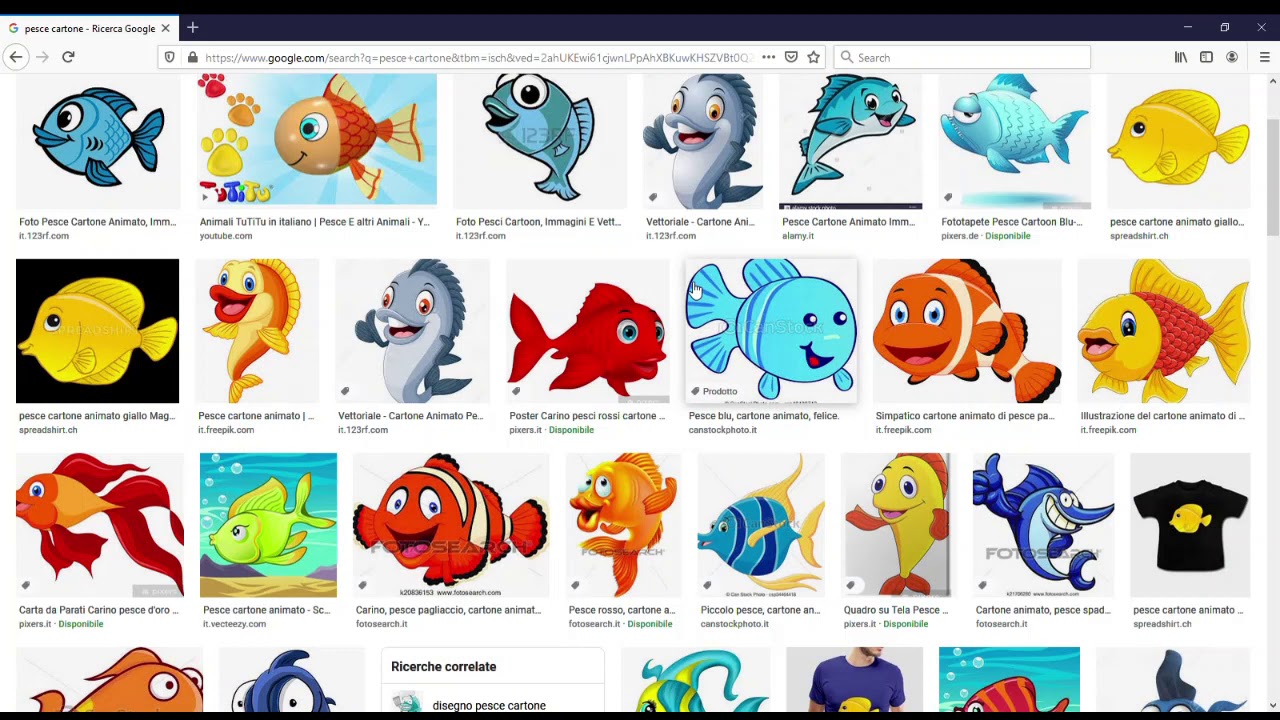1280x720 pixels.
Task: Click 'Carta da Parati Carino pesce d'oro' caption
Action: pos(98,610)
